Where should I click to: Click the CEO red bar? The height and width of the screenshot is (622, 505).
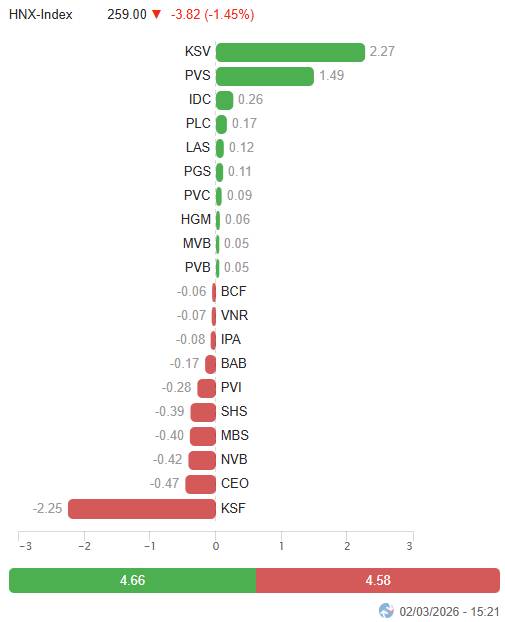point(200,484)
